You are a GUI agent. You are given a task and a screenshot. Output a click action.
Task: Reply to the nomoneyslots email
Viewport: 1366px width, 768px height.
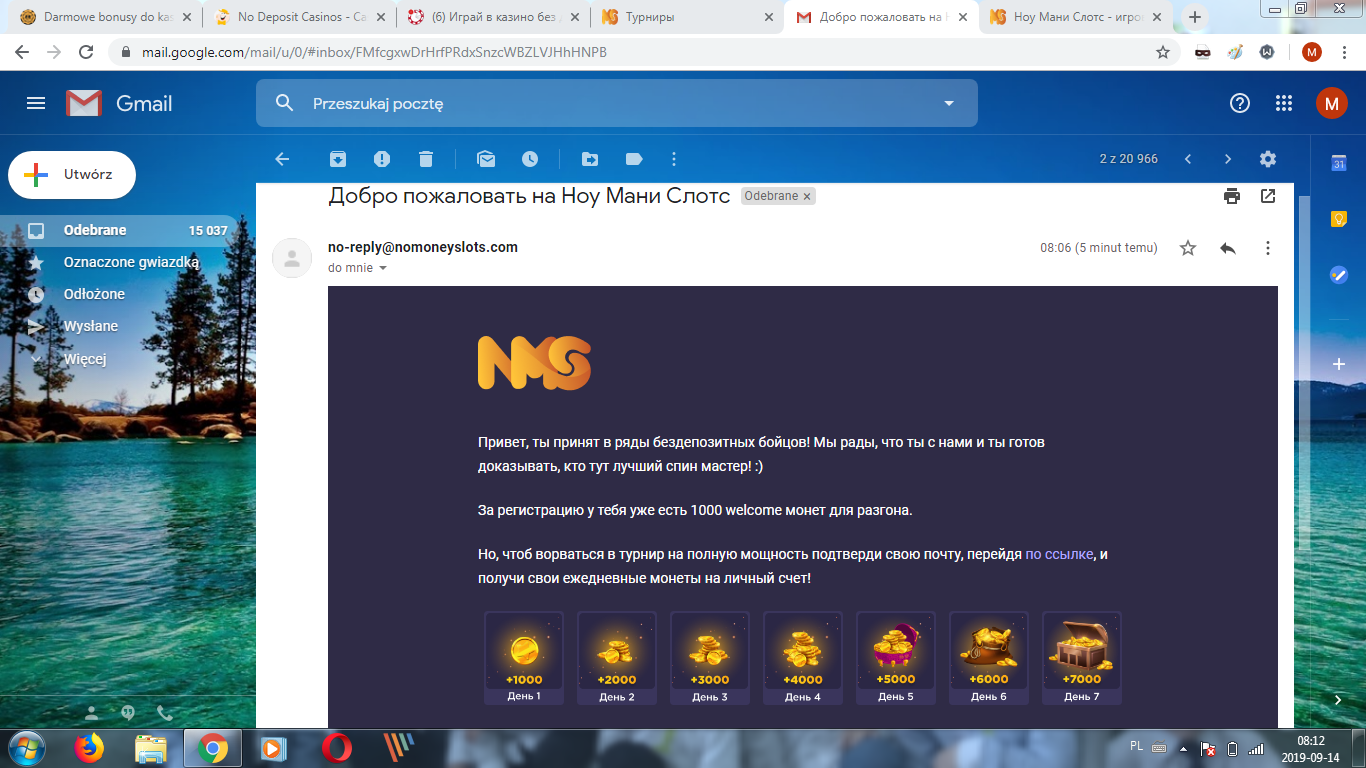tap(1228, 248)
